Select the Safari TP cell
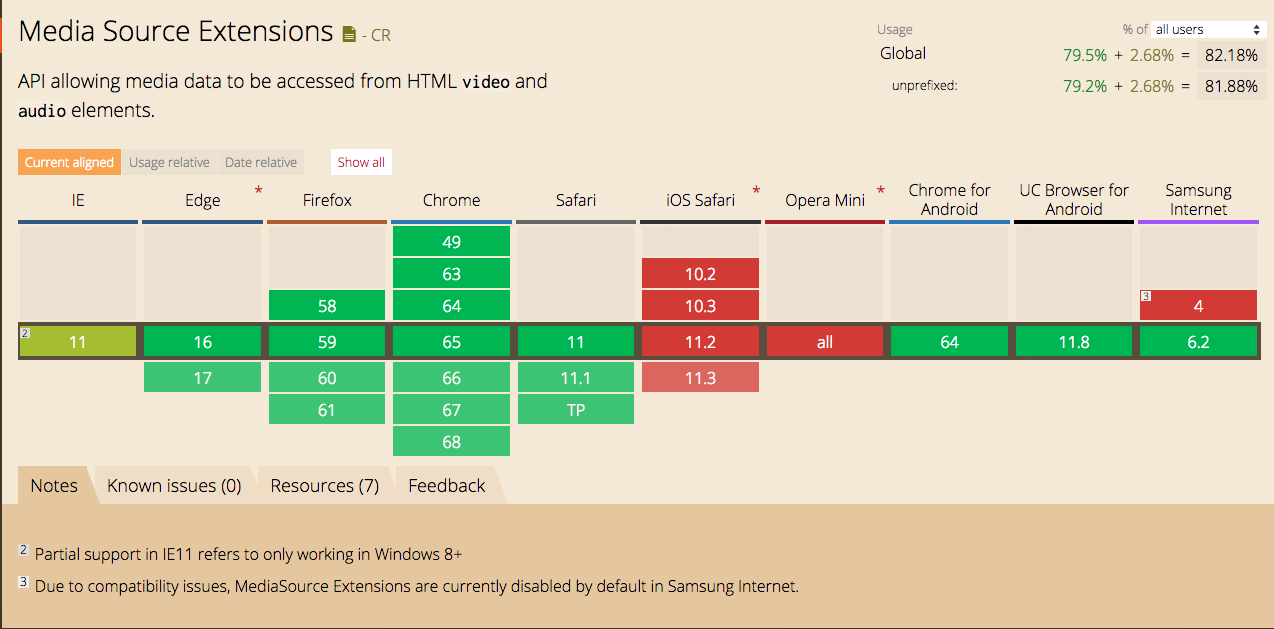 (576, 409)
